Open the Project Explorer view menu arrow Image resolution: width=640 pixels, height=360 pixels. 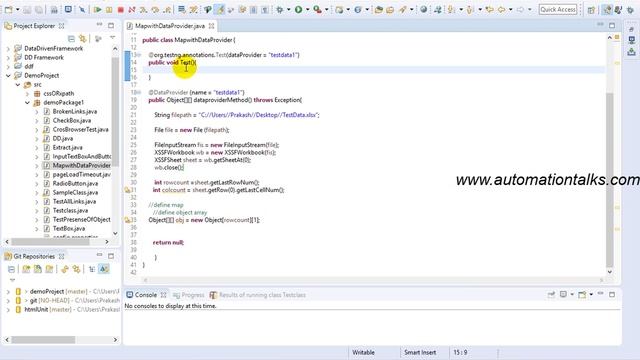pos(112,38)
